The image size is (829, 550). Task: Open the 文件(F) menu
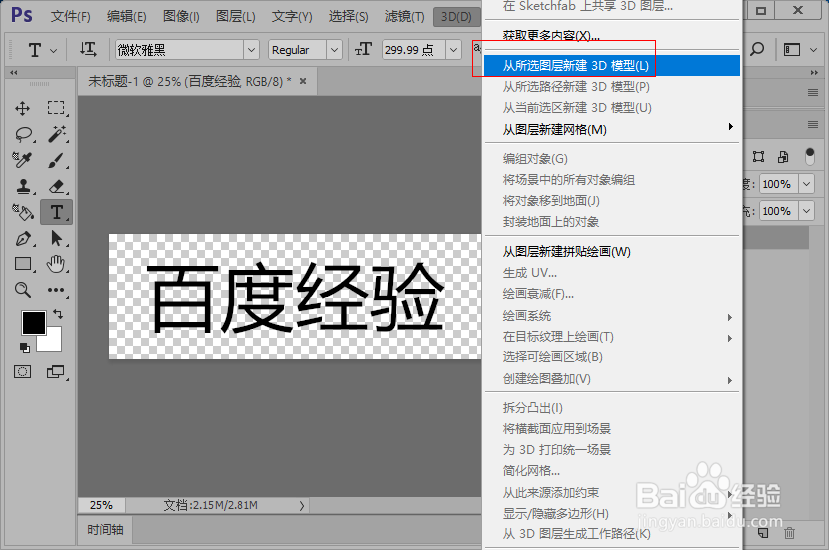(70, 17)
